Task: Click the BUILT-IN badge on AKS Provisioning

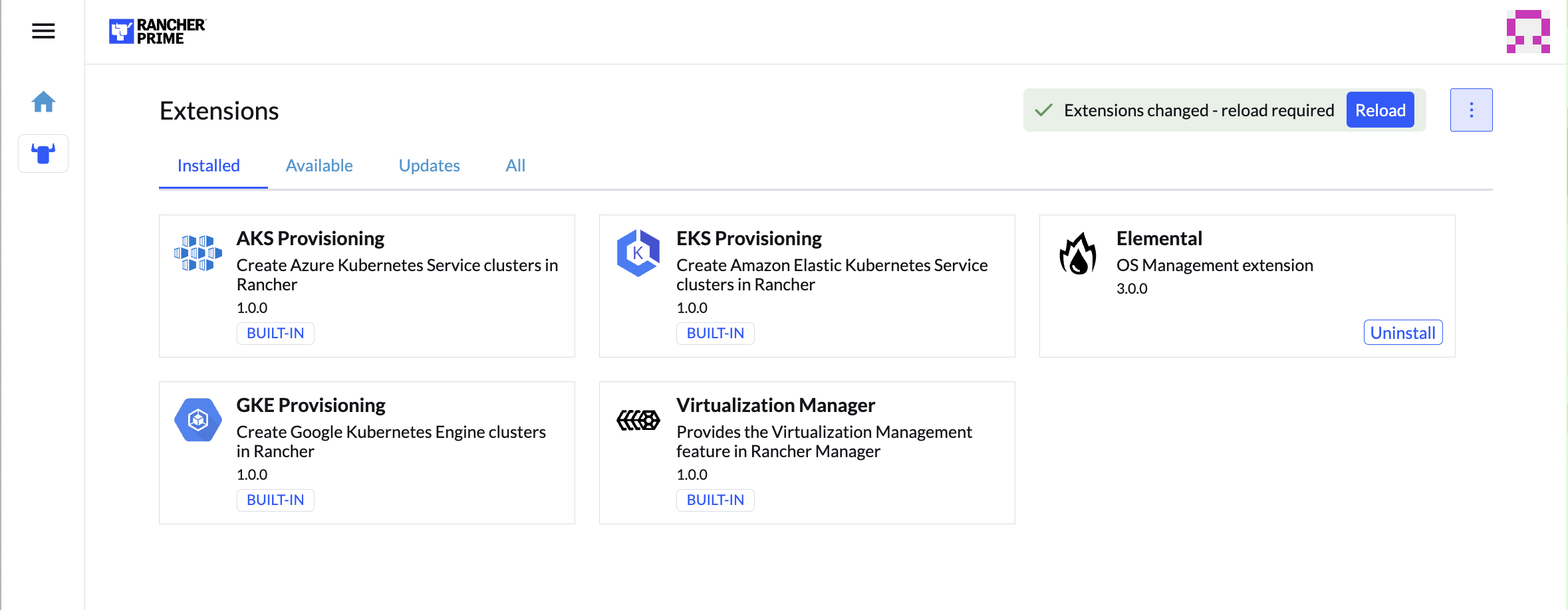Action: click(275, 334)
